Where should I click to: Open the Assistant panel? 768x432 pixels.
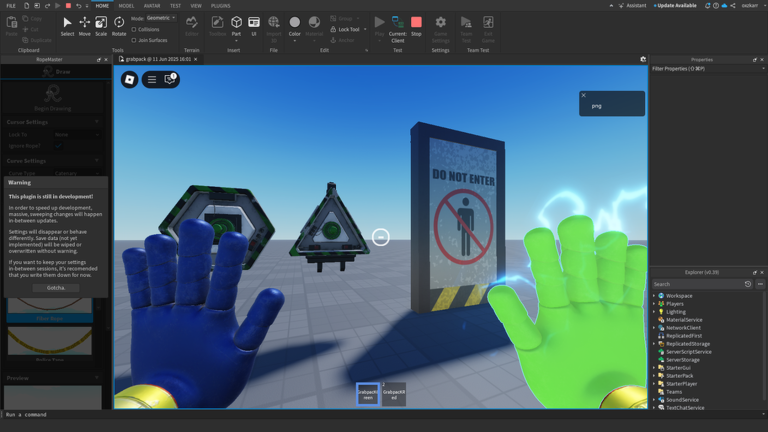(x=632, y=6)
